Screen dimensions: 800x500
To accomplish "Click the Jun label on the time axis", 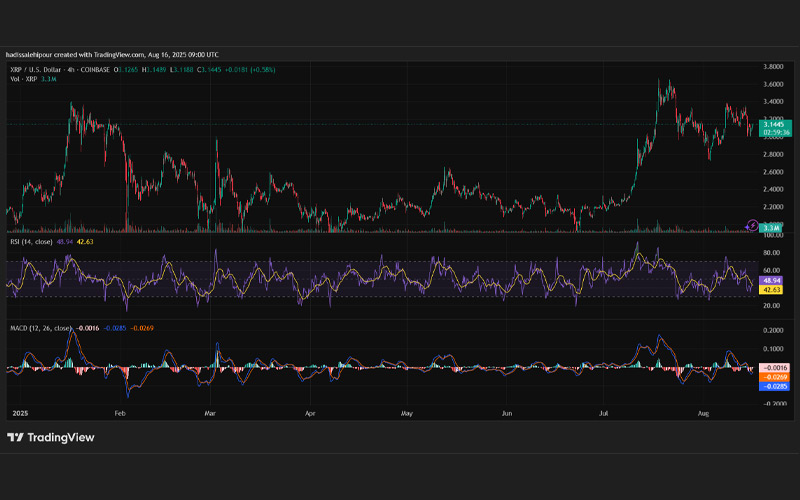I will coord(507,413).
